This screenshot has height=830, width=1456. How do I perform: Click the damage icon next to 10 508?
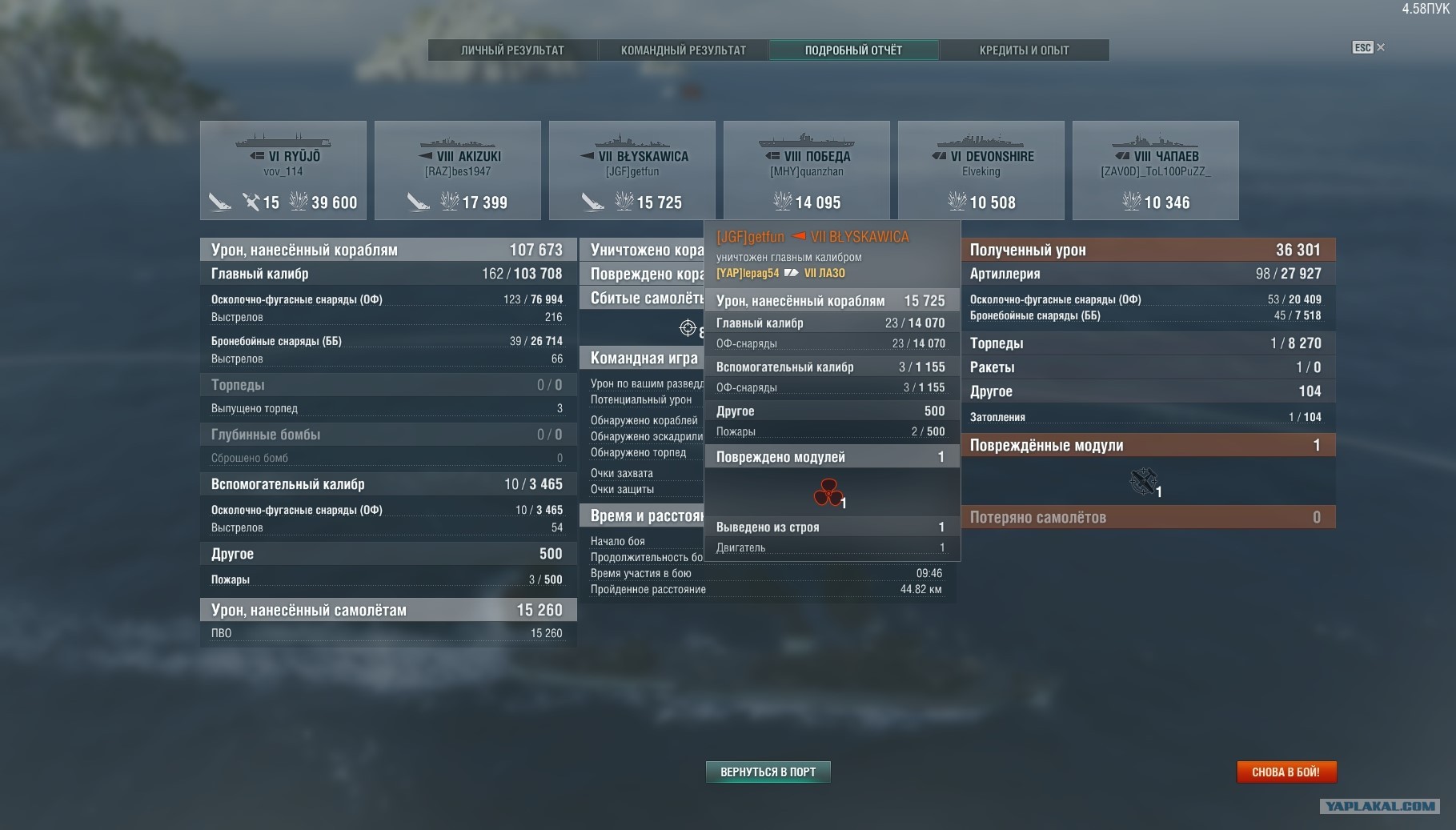point(957,202)
